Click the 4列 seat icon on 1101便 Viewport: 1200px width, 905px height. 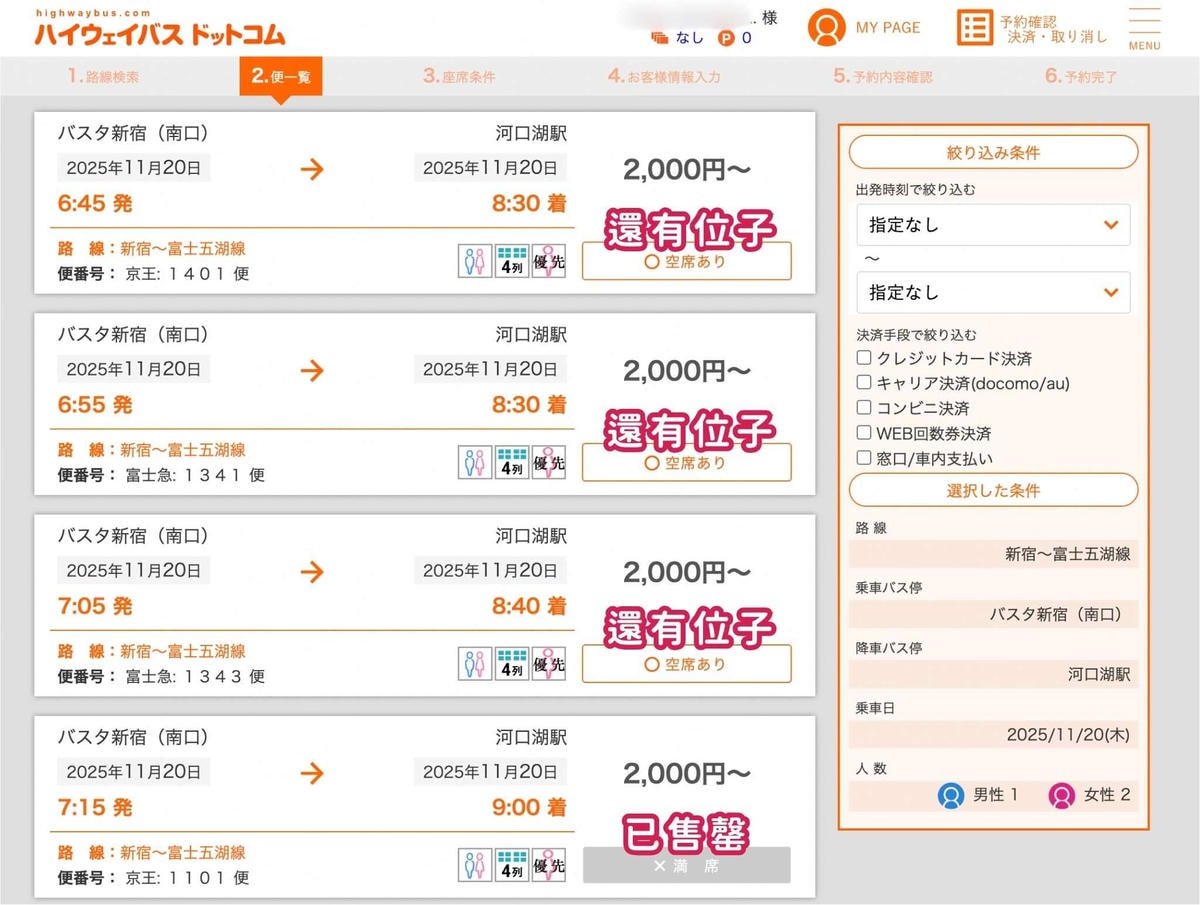(x=512, y=866)
